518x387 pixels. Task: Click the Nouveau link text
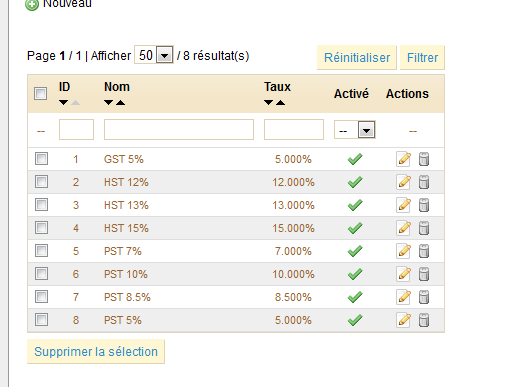click(x=67, y=4)
